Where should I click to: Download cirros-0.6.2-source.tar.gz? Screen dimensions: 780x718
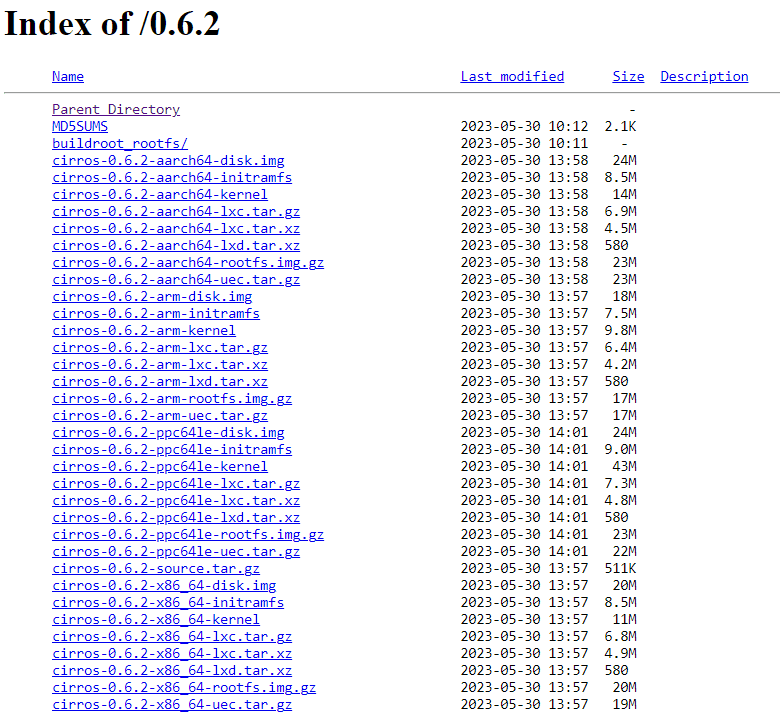tap(156, 568)
